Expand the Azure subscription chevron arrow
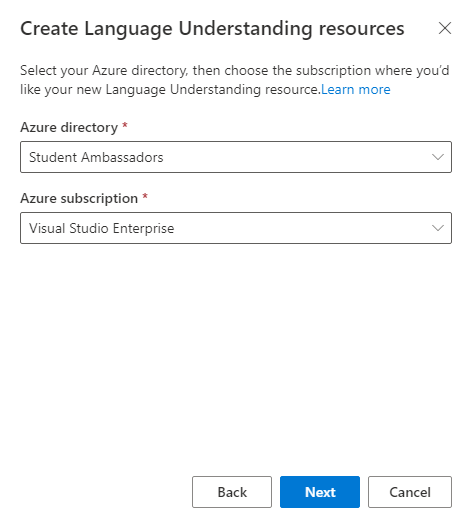Screen dimensions: 472x529 [x=438, y=228]
